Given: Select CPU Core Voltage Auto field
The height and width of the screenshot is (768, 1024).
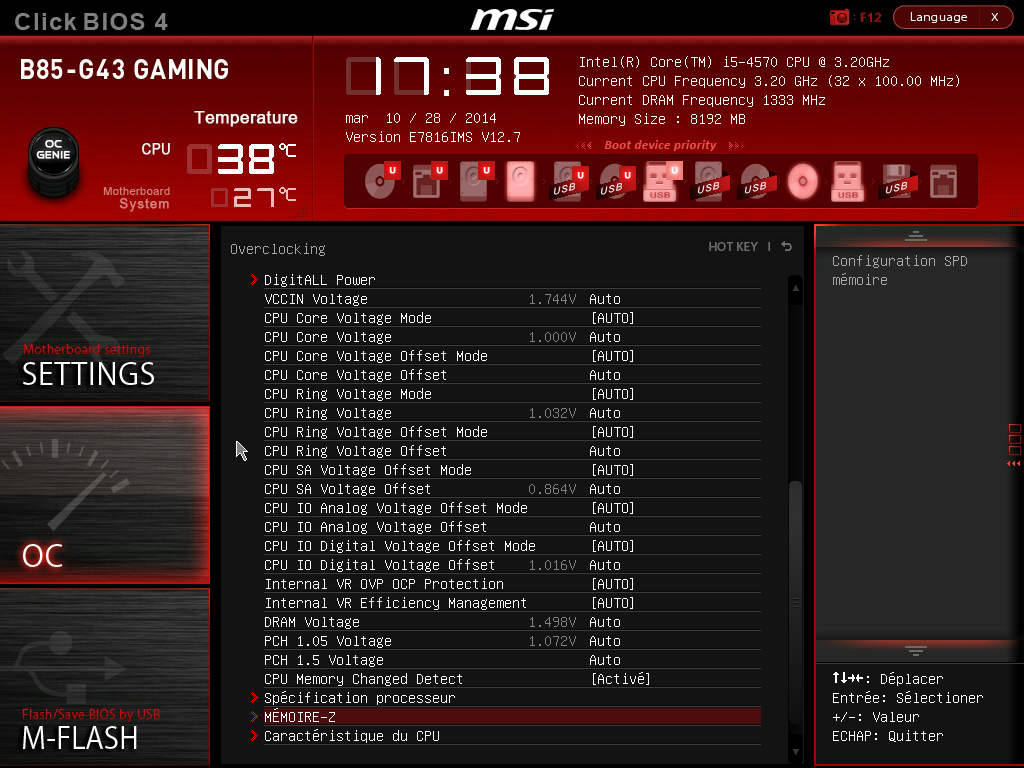Looking at the screenshot, I should [x=605, y=337].
